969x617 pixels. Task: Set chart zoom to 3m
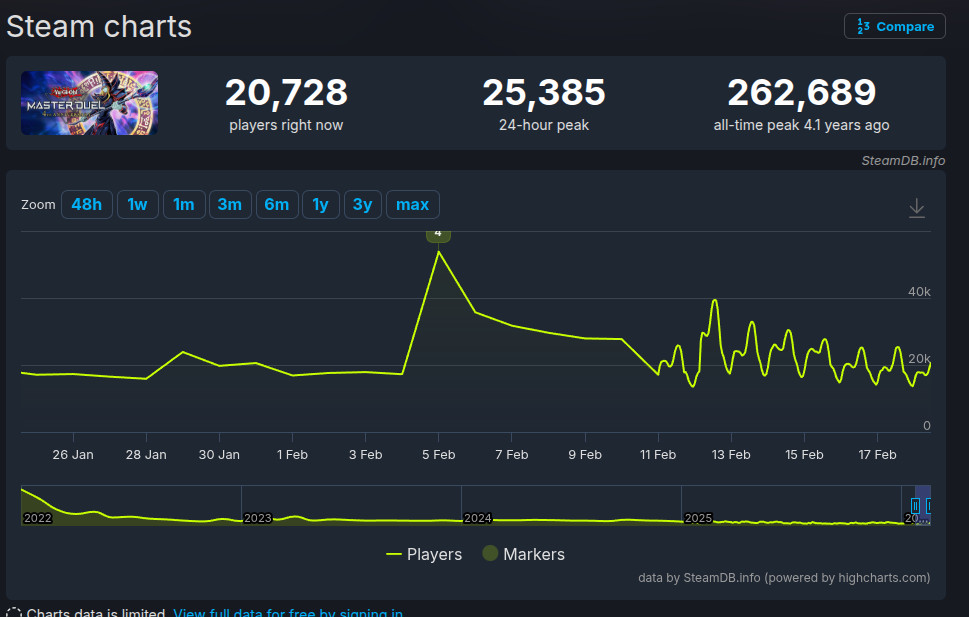230,205
